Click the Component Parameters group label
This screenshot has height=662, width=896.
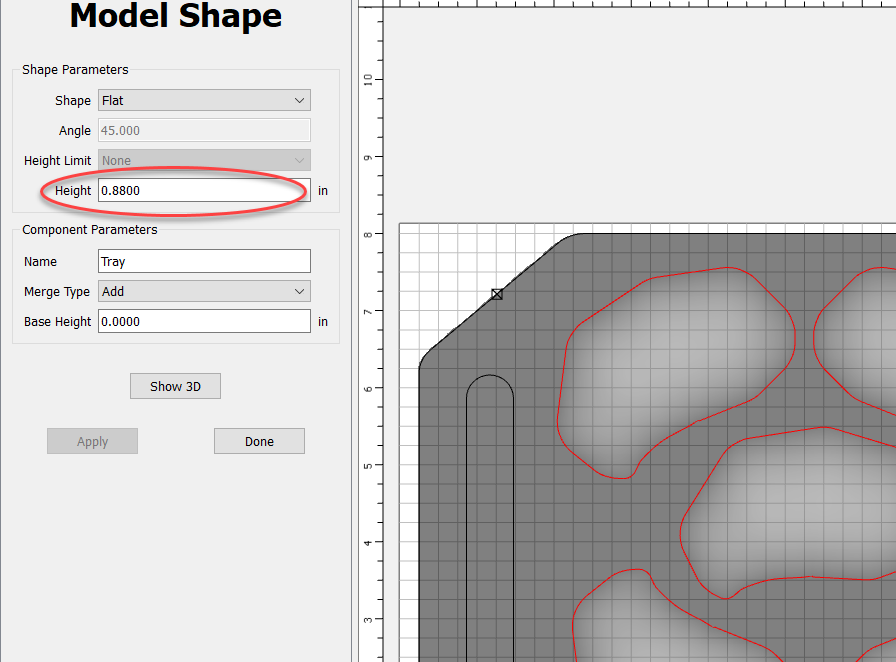90,230
